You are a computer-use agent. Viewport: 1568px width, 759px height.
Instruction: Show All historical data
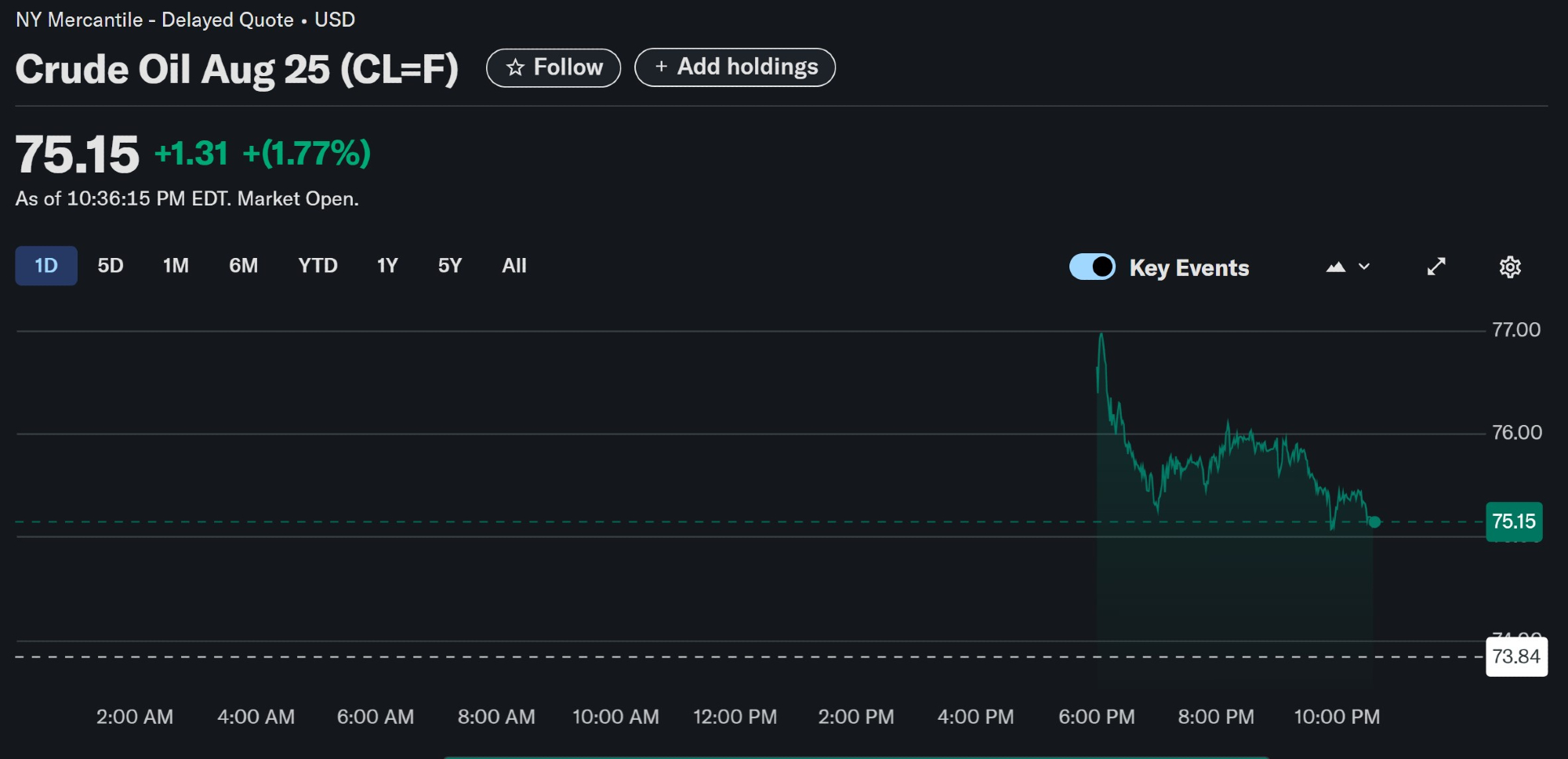[x=514, y=266]
